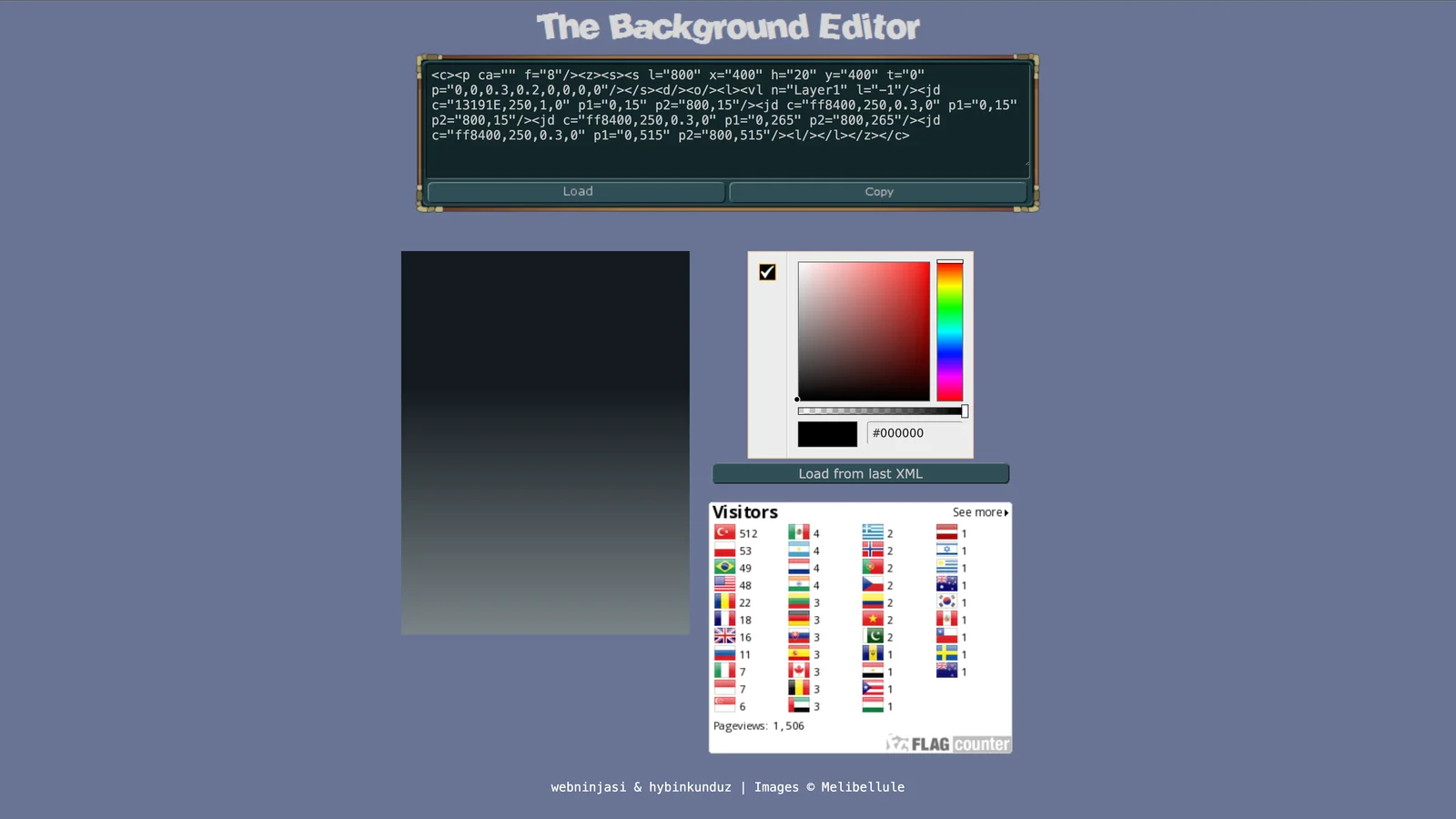The height and width of the screenshot is (819, 1456).
Task: Click the black color preview swatch
Action: coord(826,434)
